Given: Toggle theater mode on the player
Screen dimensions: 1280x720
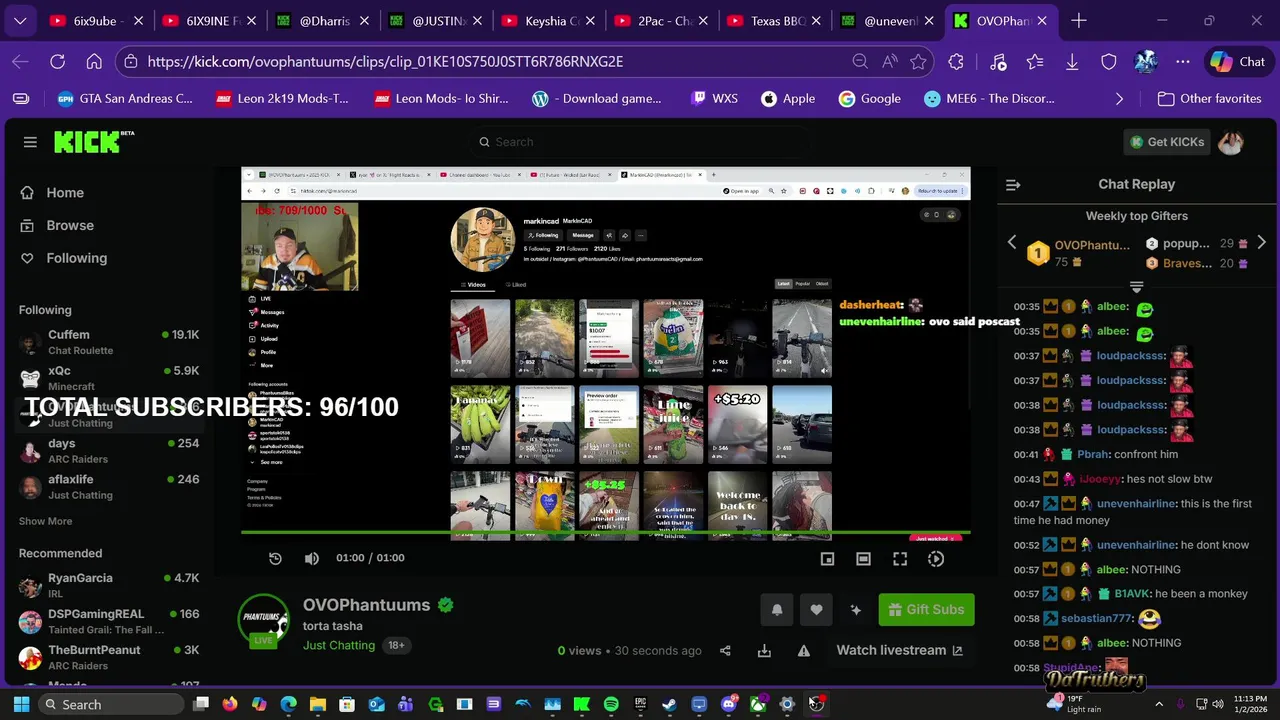Looking at the screenshot, I should coord(863,559).
